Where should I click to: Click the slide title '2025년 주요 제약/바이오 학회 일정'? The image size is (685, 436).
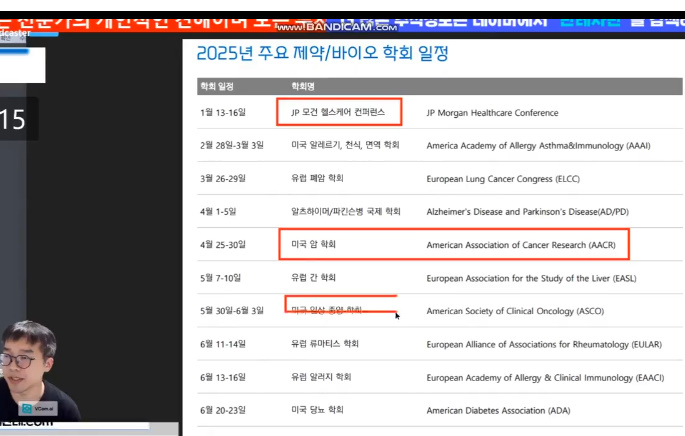(322, 53)
